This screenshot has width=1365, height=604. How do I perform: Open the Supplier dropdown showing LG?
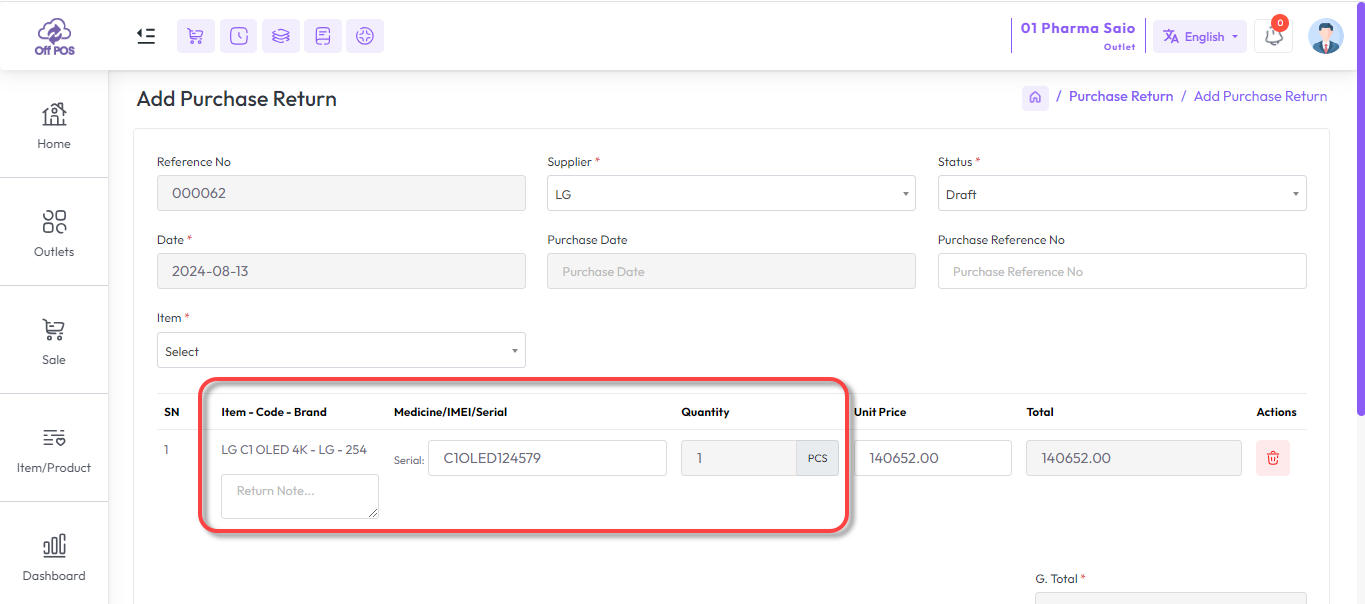pyautogui.click(x=731, y=194)
